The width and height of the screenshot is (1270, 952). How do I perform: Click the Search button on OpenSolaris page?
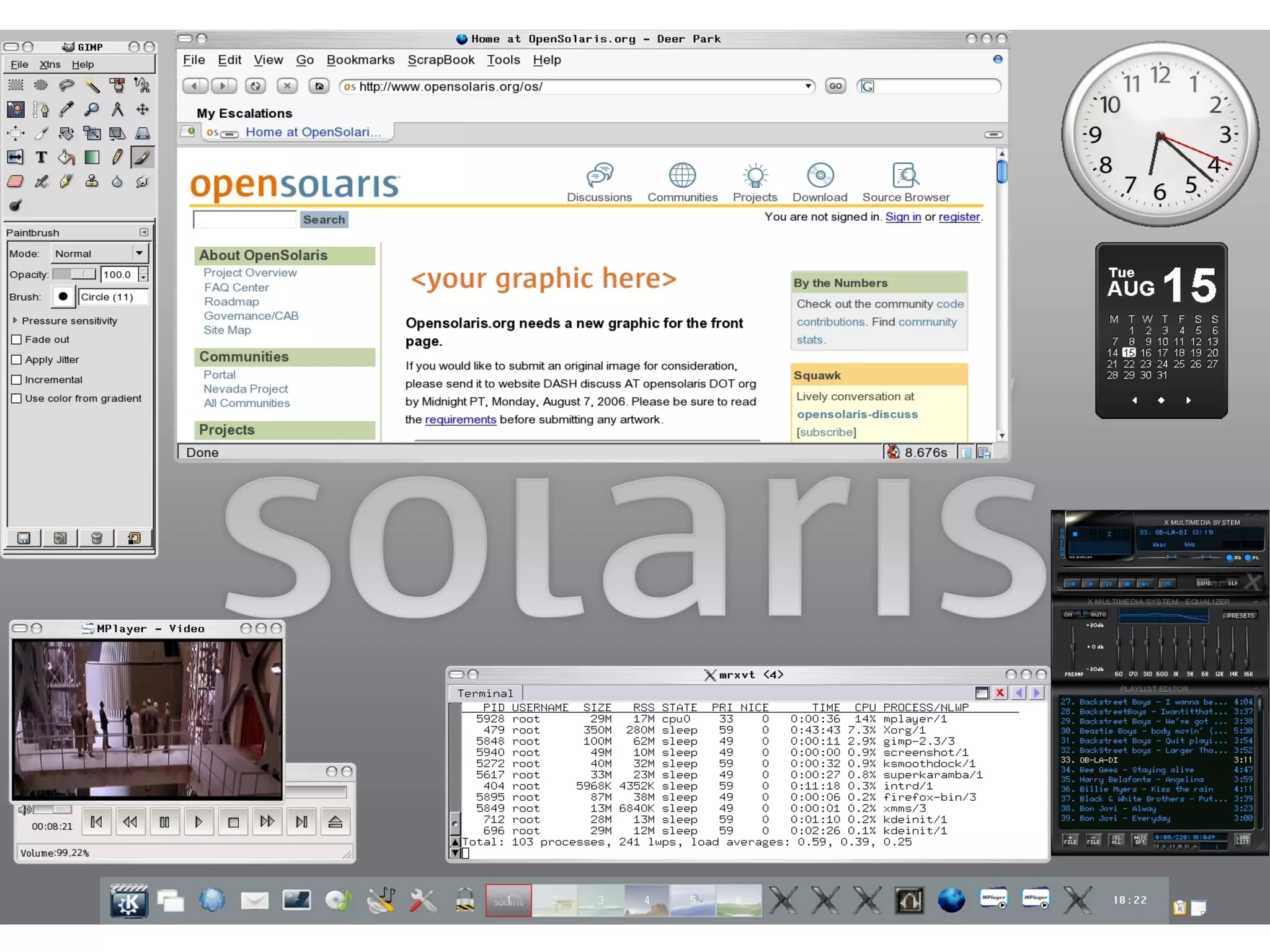pyautogui.click(x=324, y=219)
